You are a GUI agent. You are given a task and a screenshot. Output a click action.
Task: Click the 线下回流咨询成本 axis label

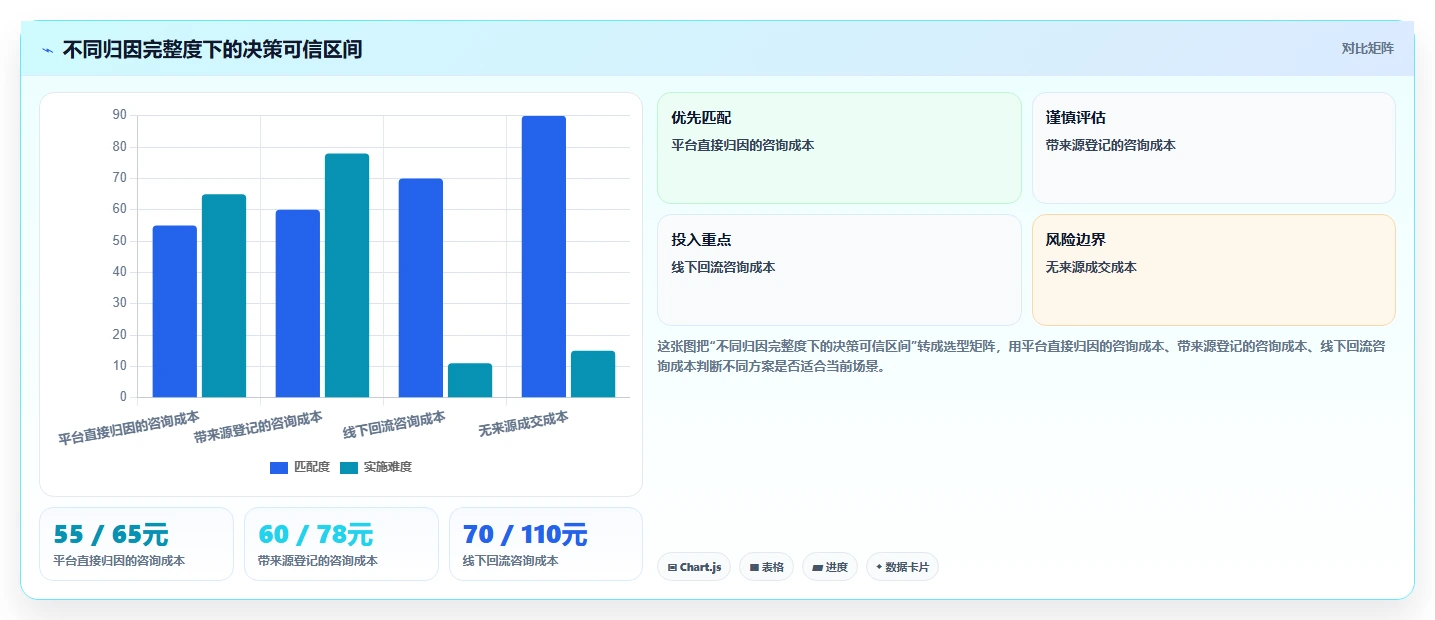coord(394,425)
